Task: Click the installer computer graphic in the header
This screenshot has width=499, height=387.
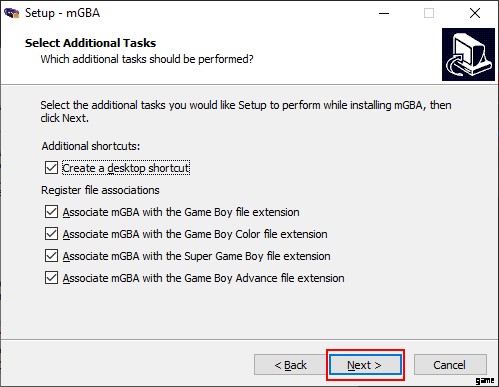Action: pos(468,54)
